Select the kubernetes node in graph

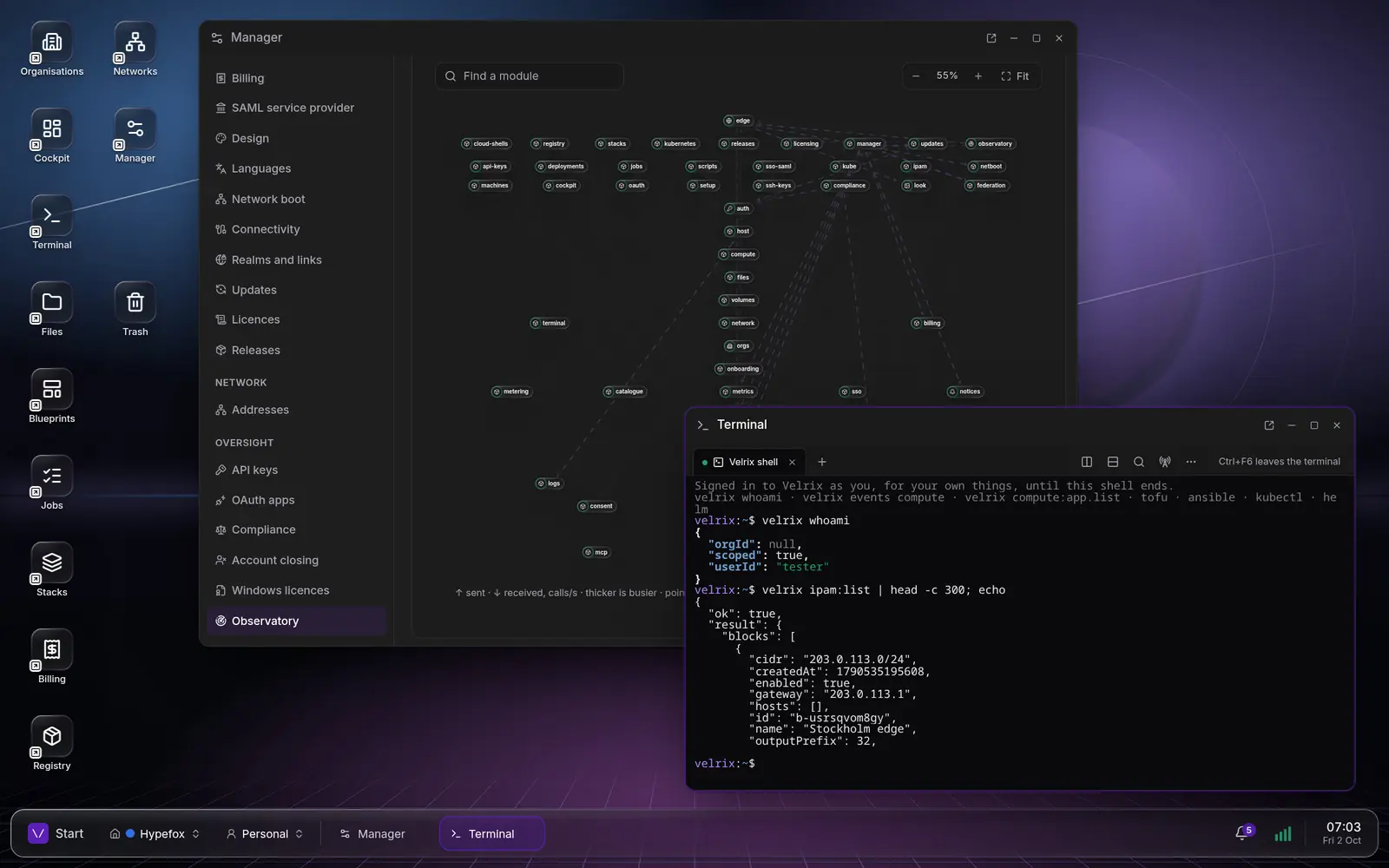(x=675, y=144)
